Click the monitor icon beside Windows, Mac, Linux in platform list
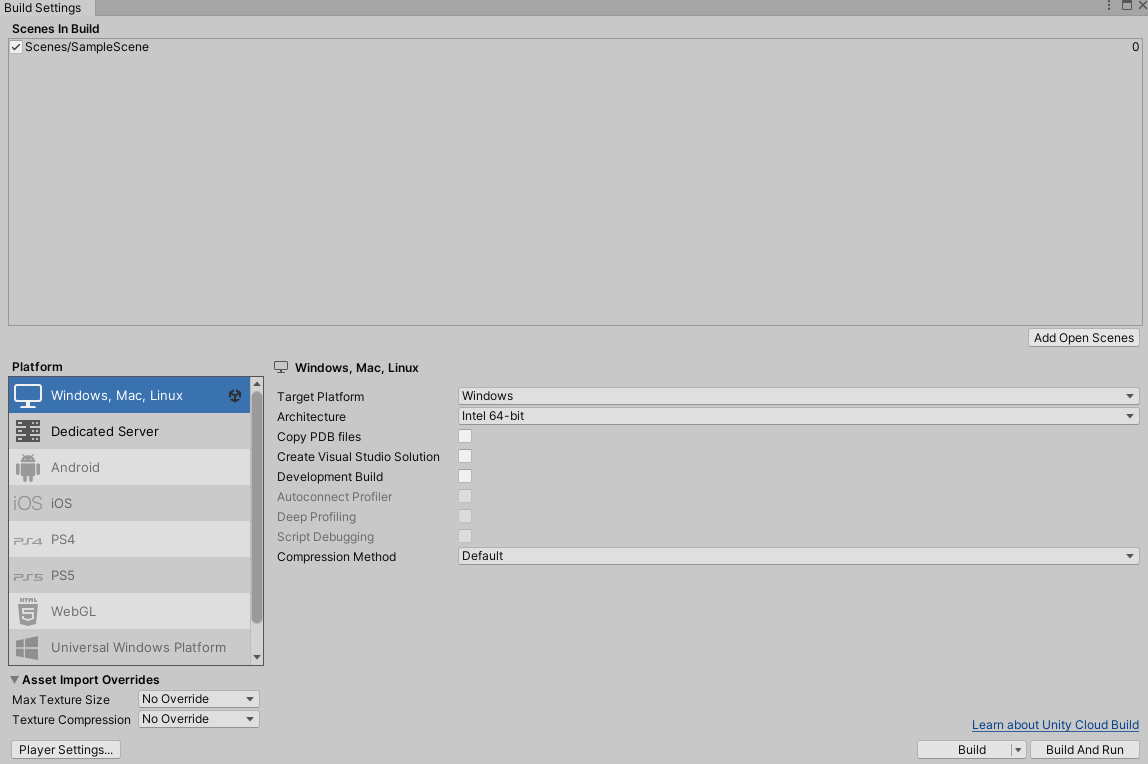Image resolution: width=1148 pixels, height=764 pixels. 28,395
